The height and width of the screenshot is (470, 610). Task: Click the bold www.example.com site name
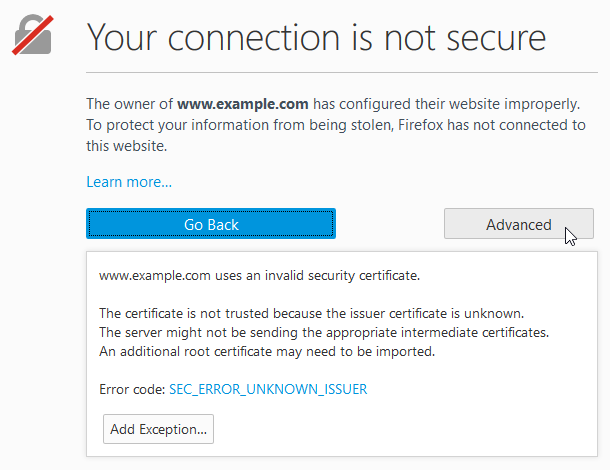click(x=243, y=103)
